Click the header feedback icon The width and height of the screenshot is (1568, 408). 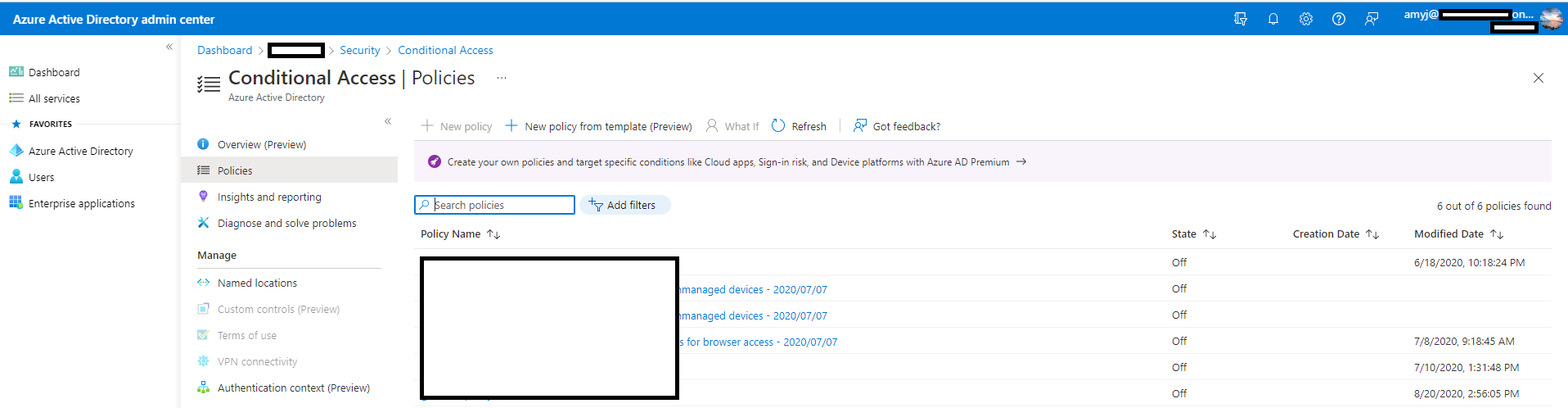[1372, 19]
